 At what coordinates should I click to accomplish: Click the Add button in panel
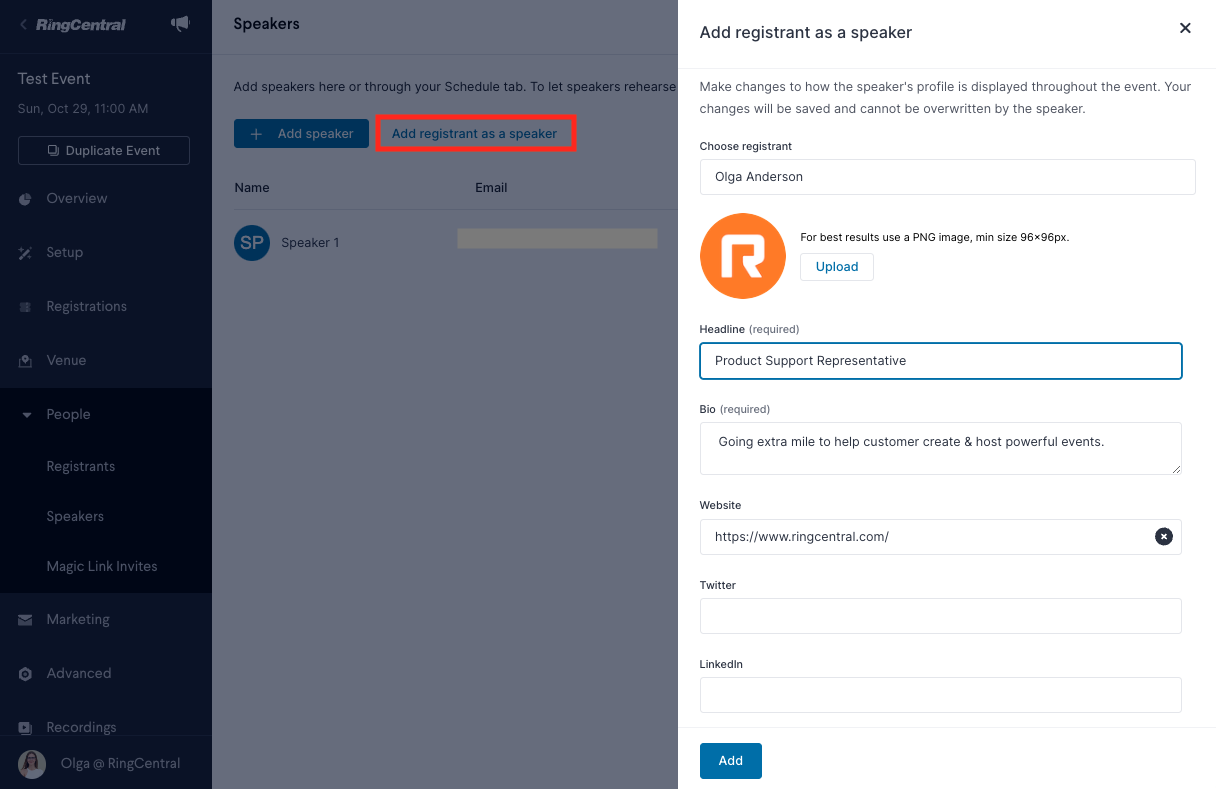(x=731, y=761)
